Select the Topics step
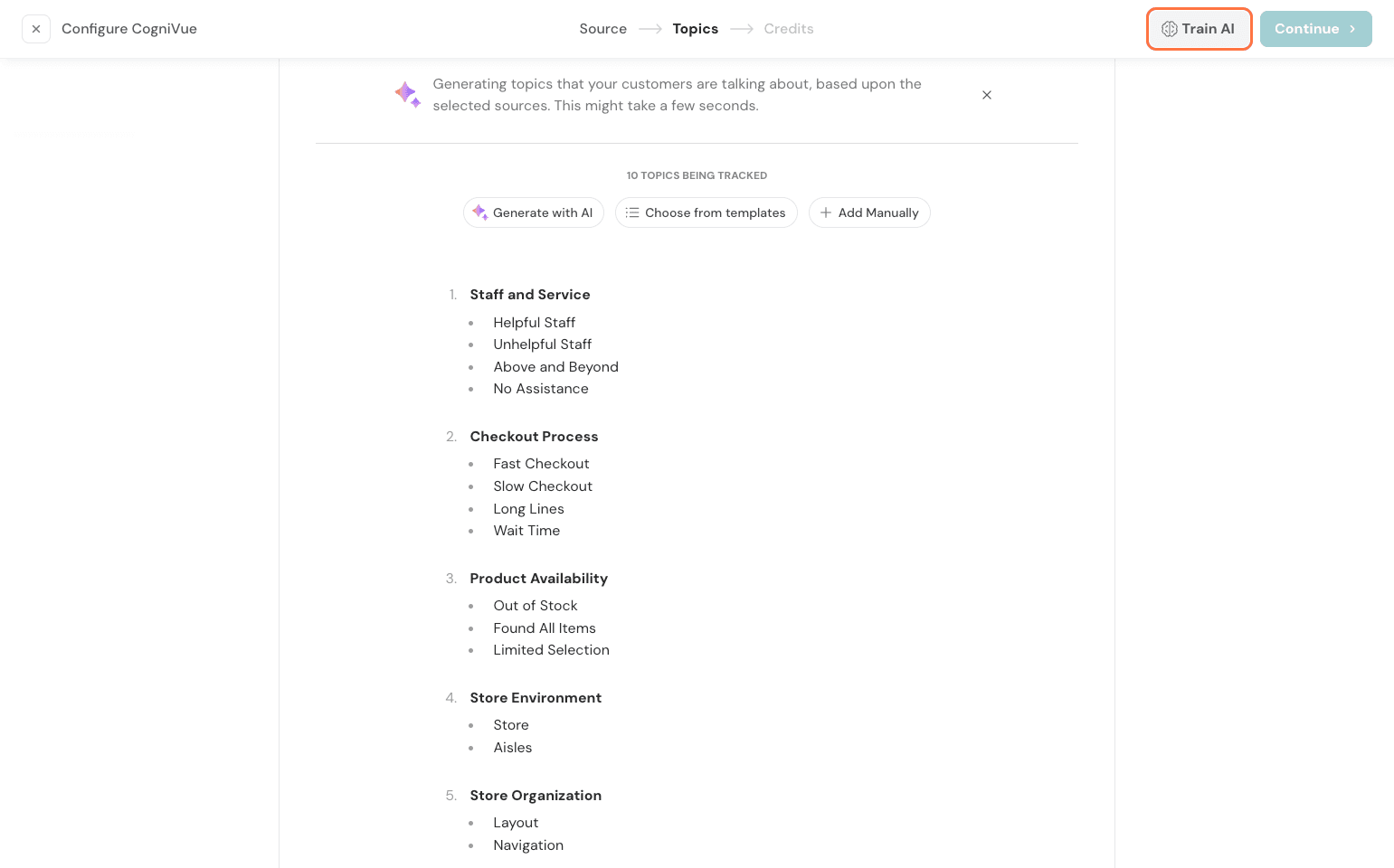Screen dimensions: 1394x868 (695, 29)
